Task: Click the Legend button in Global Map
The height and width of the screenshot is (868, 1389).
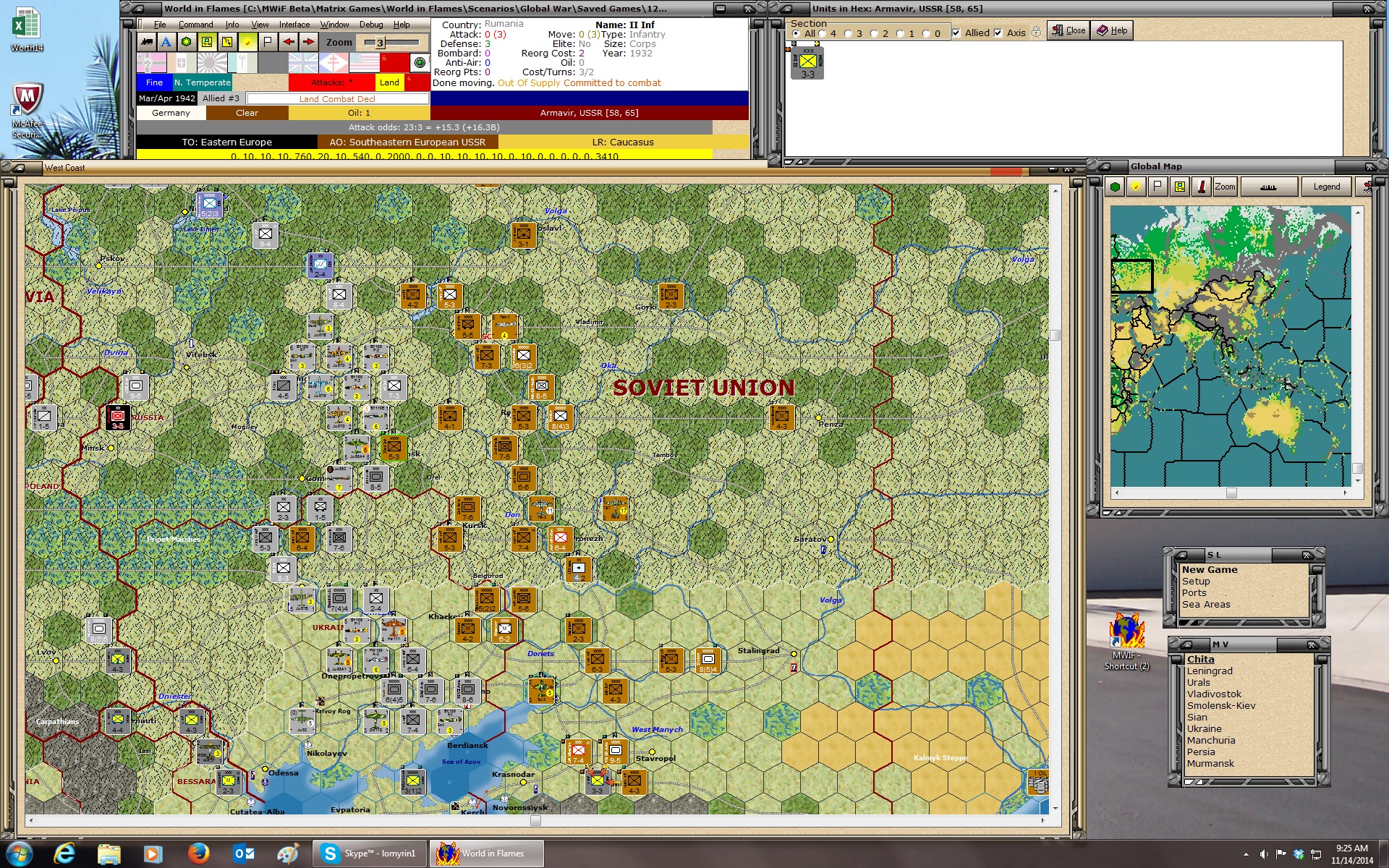Action: [1327, 187]
